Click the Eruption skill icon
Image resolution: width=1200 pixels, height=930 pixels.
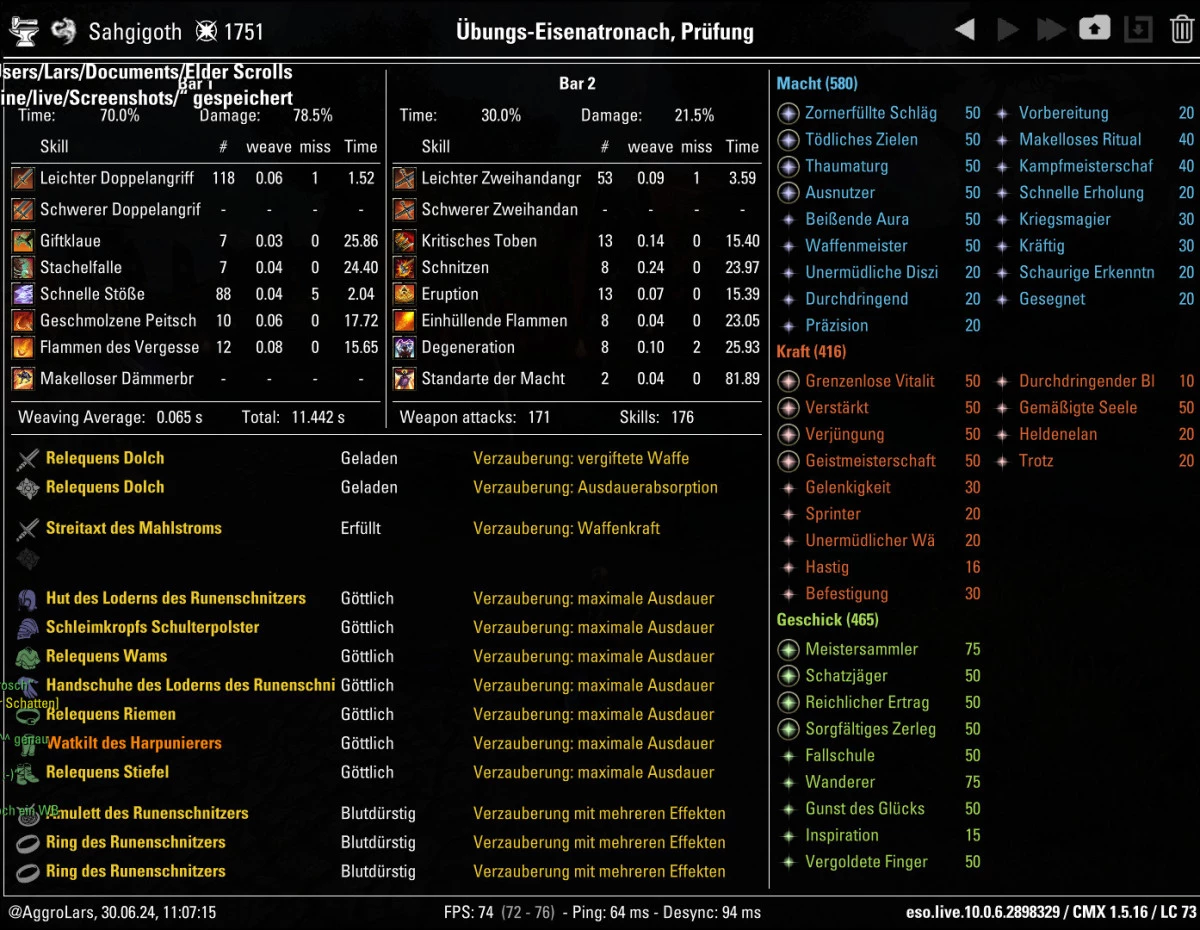(x=404, y=294)
